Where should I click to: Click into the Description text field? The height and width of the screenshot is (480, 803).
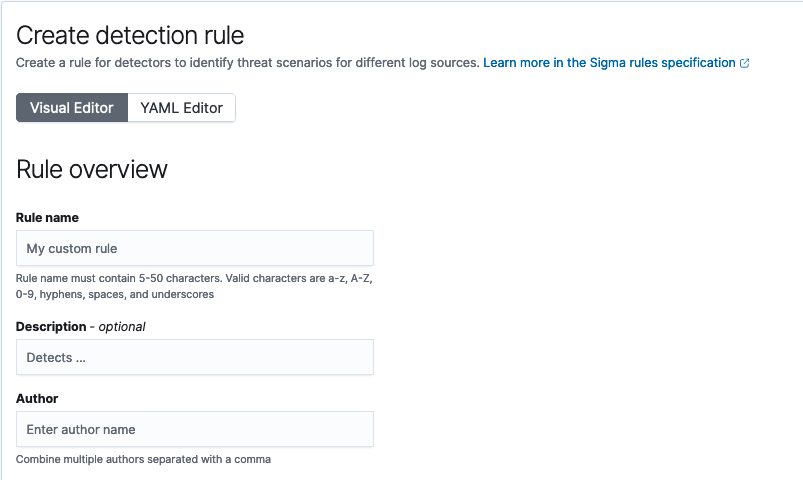coord(195,357)
